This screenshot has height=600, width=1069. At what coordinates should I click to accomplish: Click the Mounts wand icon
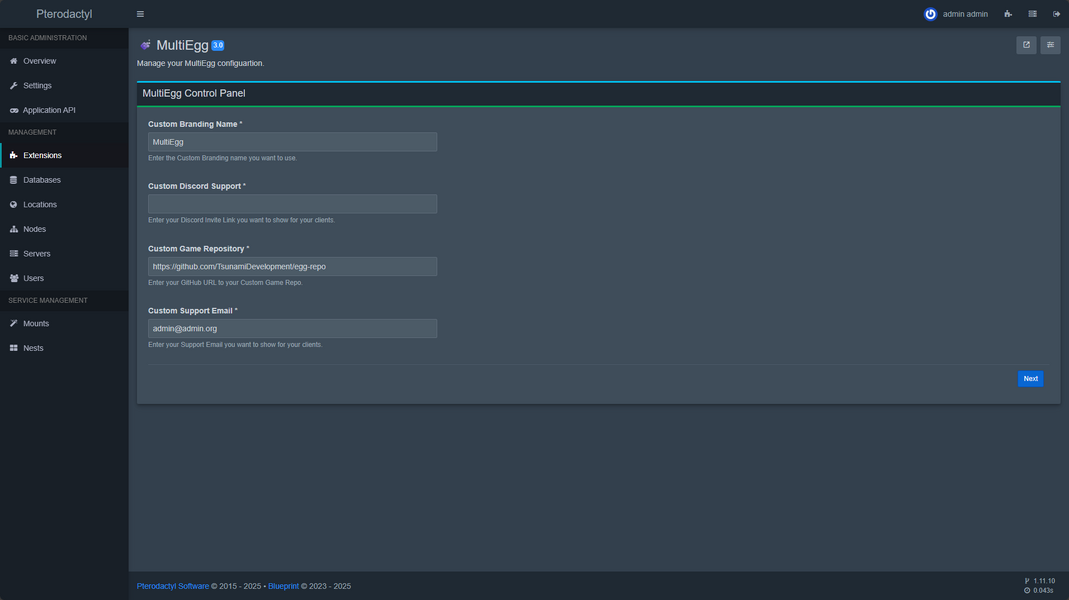coord(14,323)
